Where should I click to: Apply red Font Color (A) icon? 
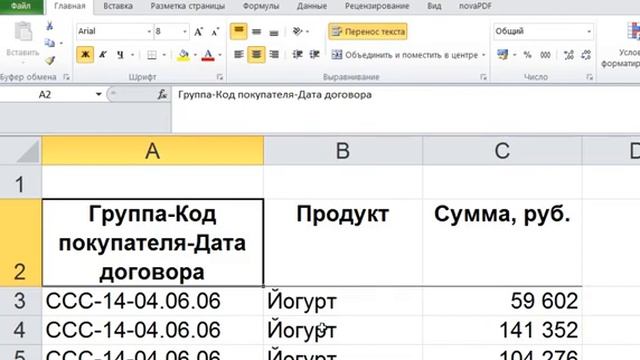[x=208, y=55]
